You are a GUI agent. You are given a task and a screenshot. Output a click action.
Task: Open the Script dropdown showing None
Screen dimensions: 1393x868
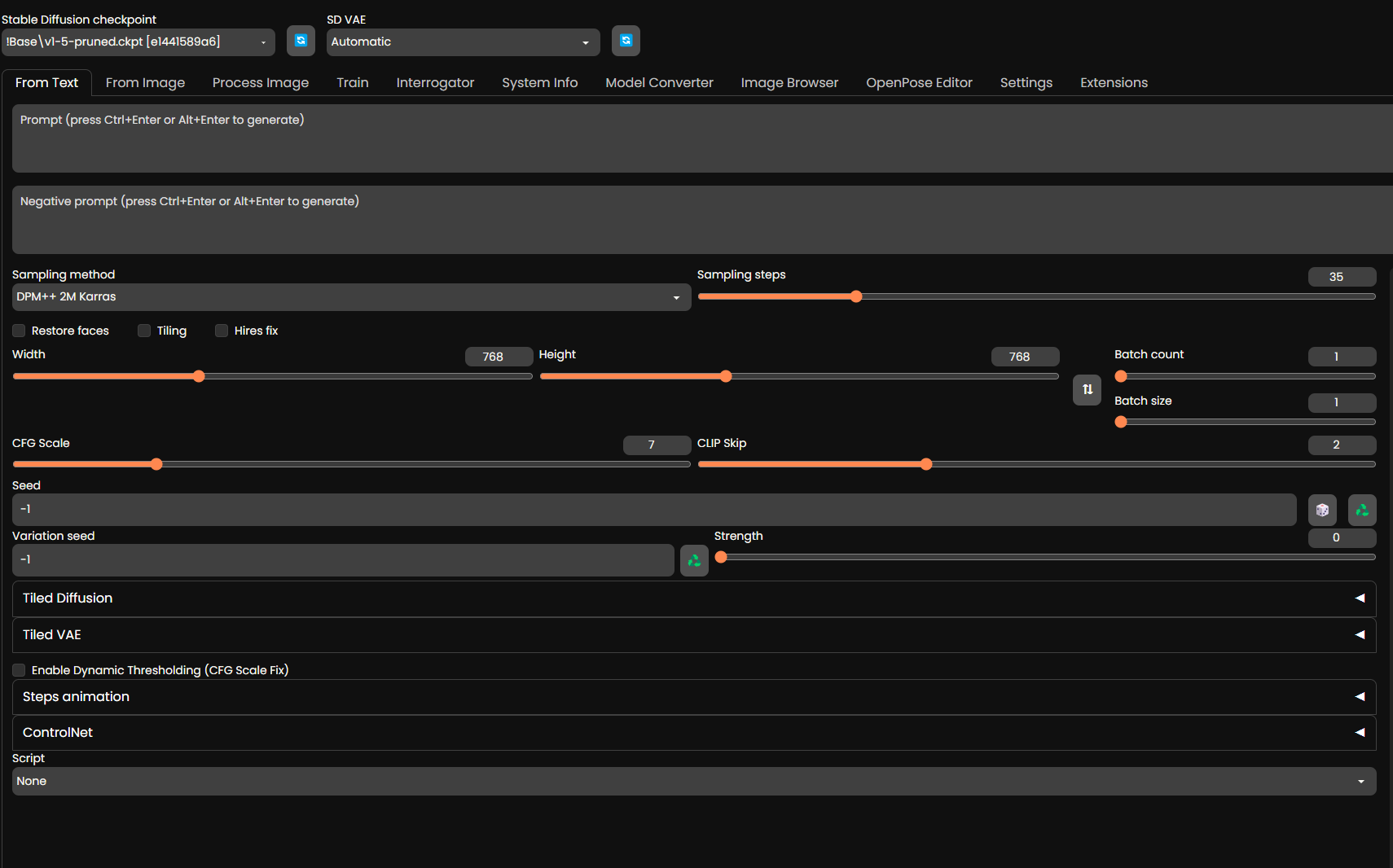[x=690, y=781]
